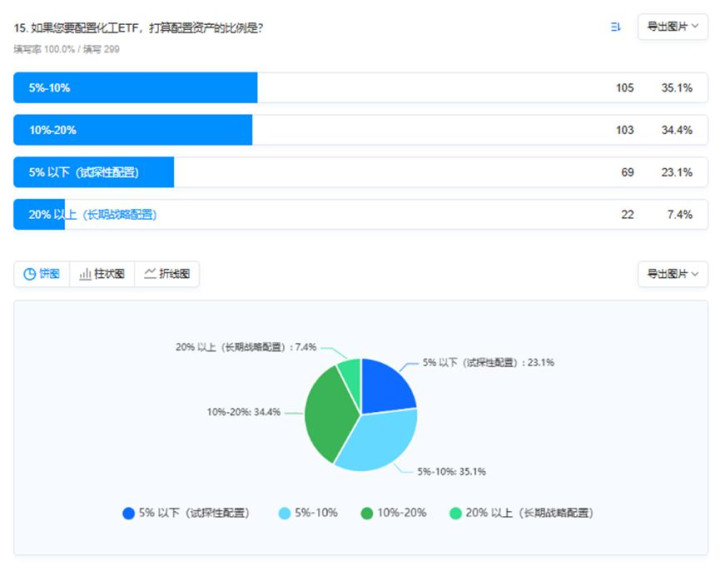Switch to the 折线图 line chart tab

[167, 274]
